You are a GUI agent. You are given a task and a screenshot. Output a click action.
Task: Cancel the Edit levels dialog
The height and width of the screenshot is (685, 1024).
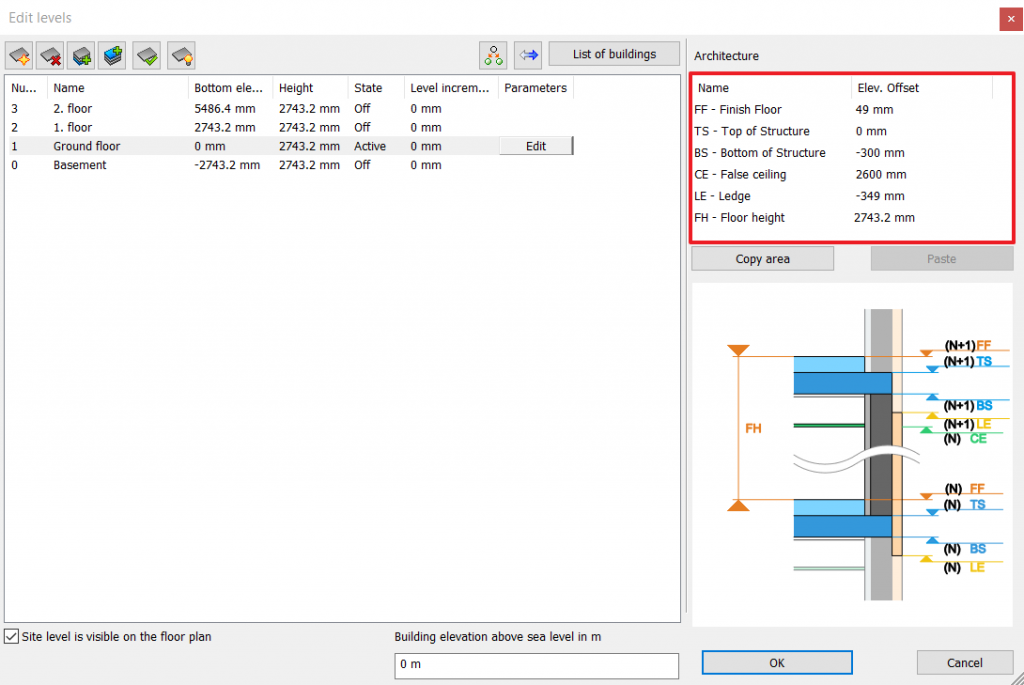coord(964,662)
